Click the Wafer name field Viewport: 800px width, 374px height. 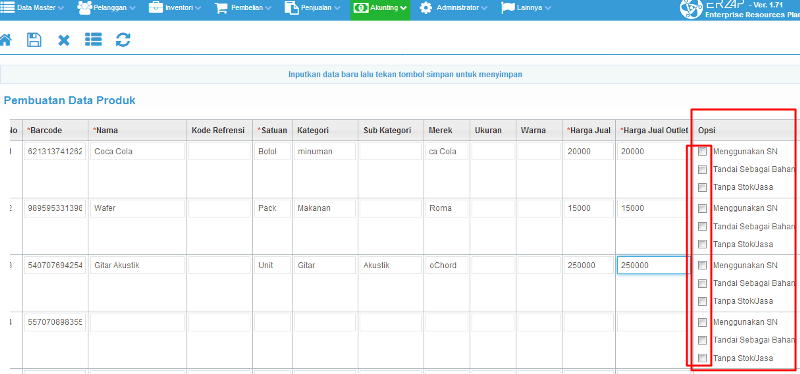[137, 208]
